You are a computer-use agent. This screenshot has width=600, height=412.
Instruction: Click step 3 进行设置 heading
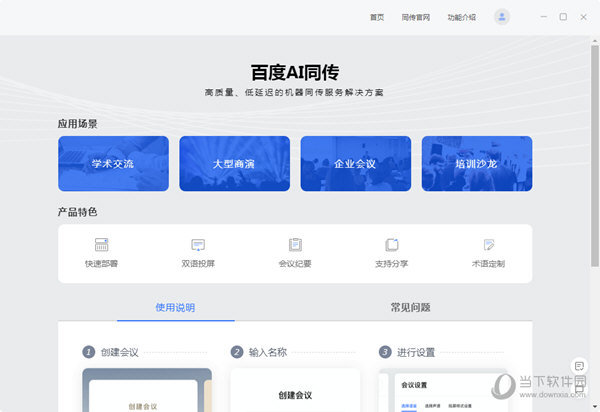click(x=416, y=352)
